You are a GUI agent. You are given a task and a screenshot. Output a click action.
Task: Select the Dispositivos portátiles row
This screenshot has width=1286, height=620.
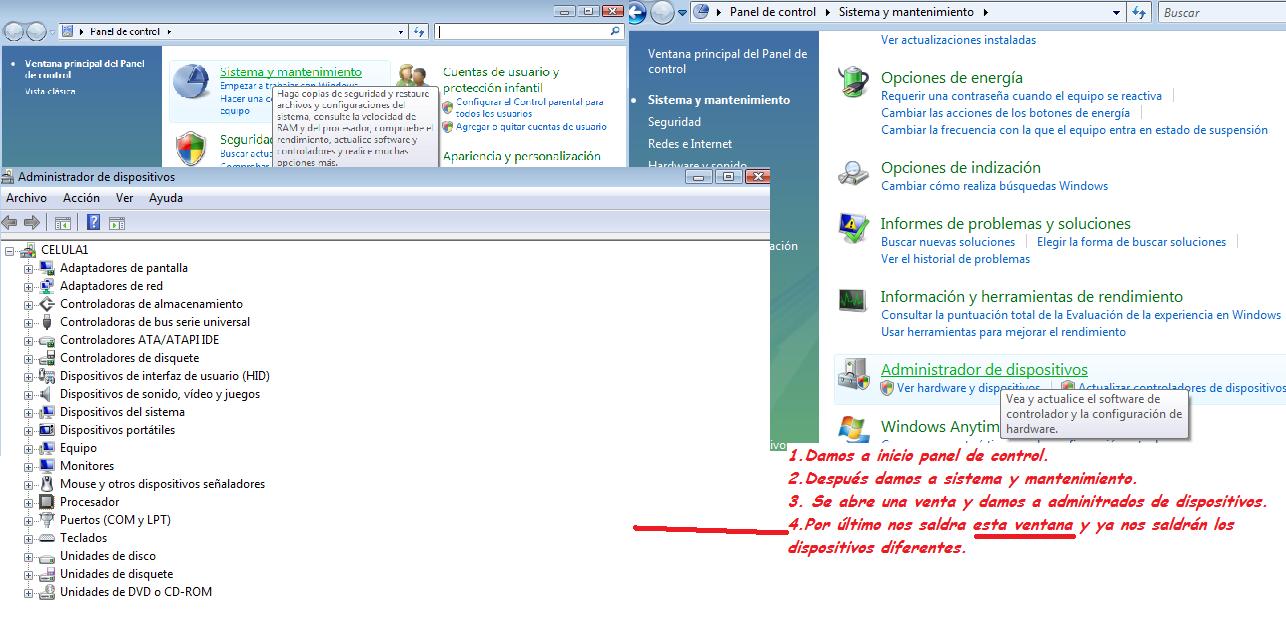coord(117,430)
